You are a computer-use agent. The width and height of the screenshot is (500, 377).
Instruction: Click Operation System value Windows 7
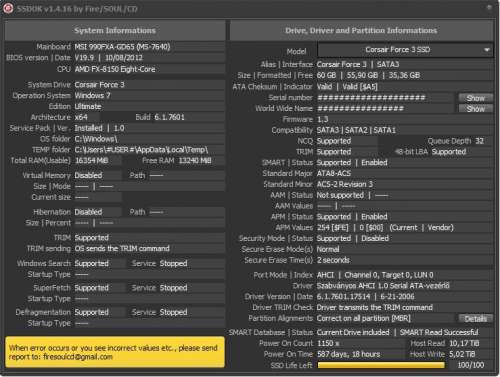tap(92, 96)
